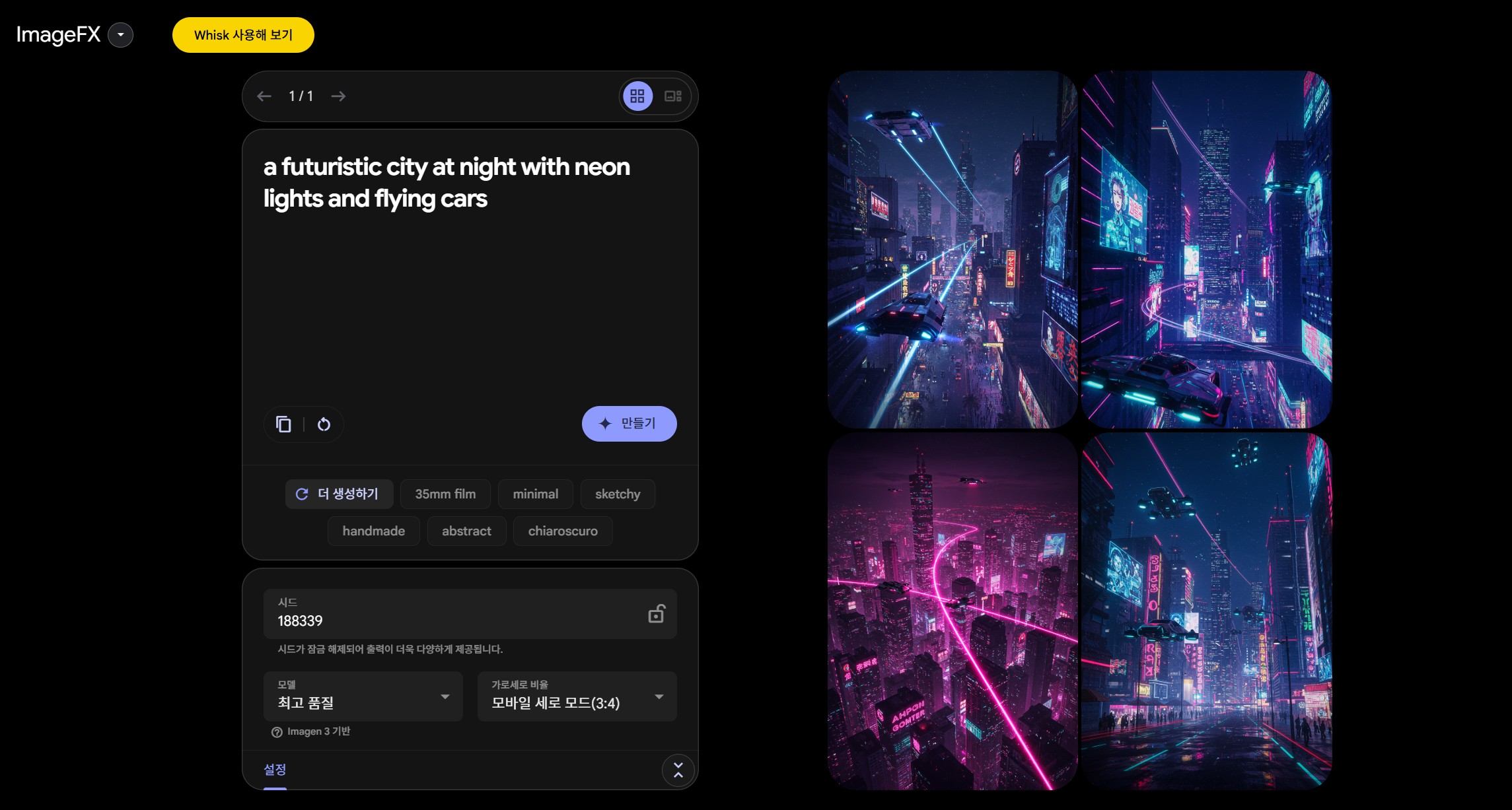Lock the seed value with the lock toggle
Viewport: 1512px width, 810px height.
tap(656, 614)
